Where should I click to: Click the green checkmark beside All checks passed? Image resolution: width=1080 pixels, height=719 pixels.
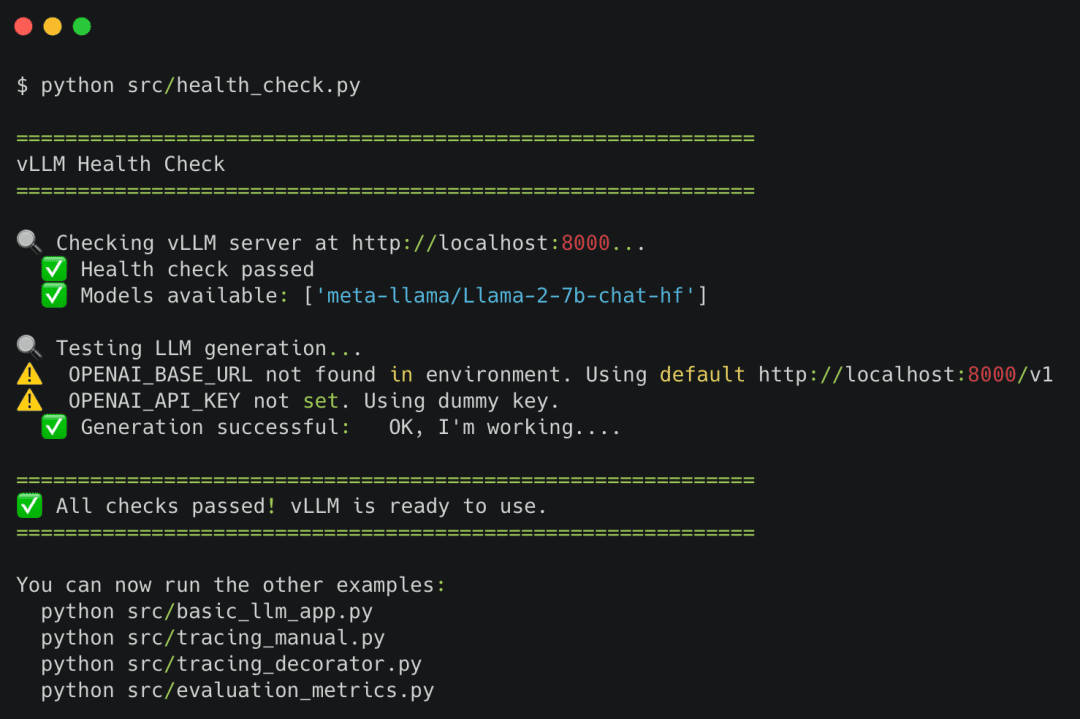click(29, 506)
